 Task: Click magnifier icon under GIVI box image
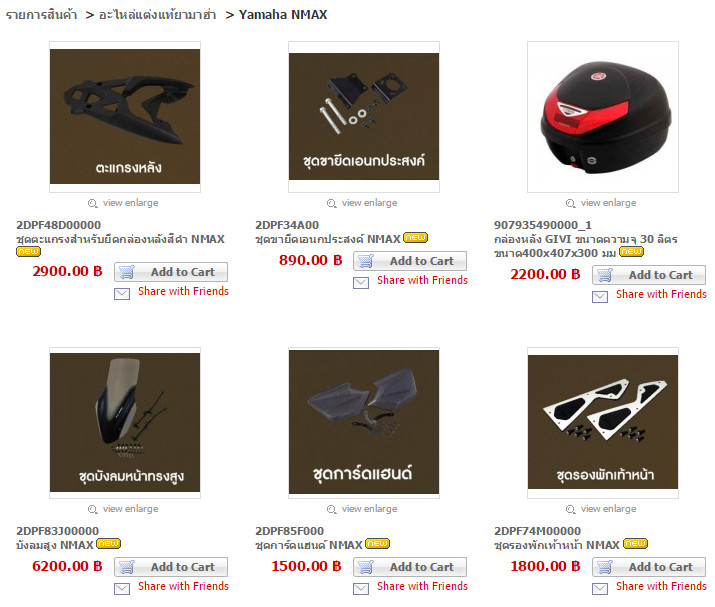570,203
